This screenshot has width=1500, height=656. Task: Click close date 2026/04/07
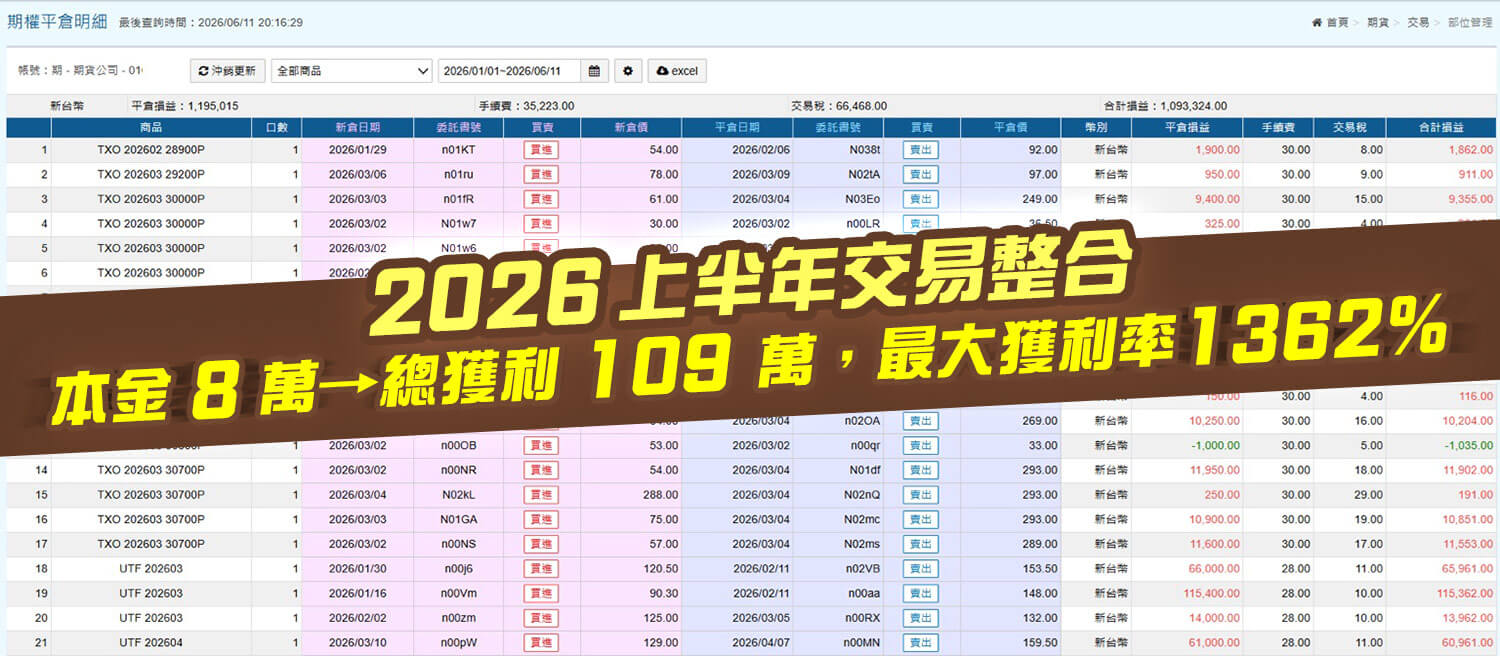pyautogui.click(x=761, y=643)
